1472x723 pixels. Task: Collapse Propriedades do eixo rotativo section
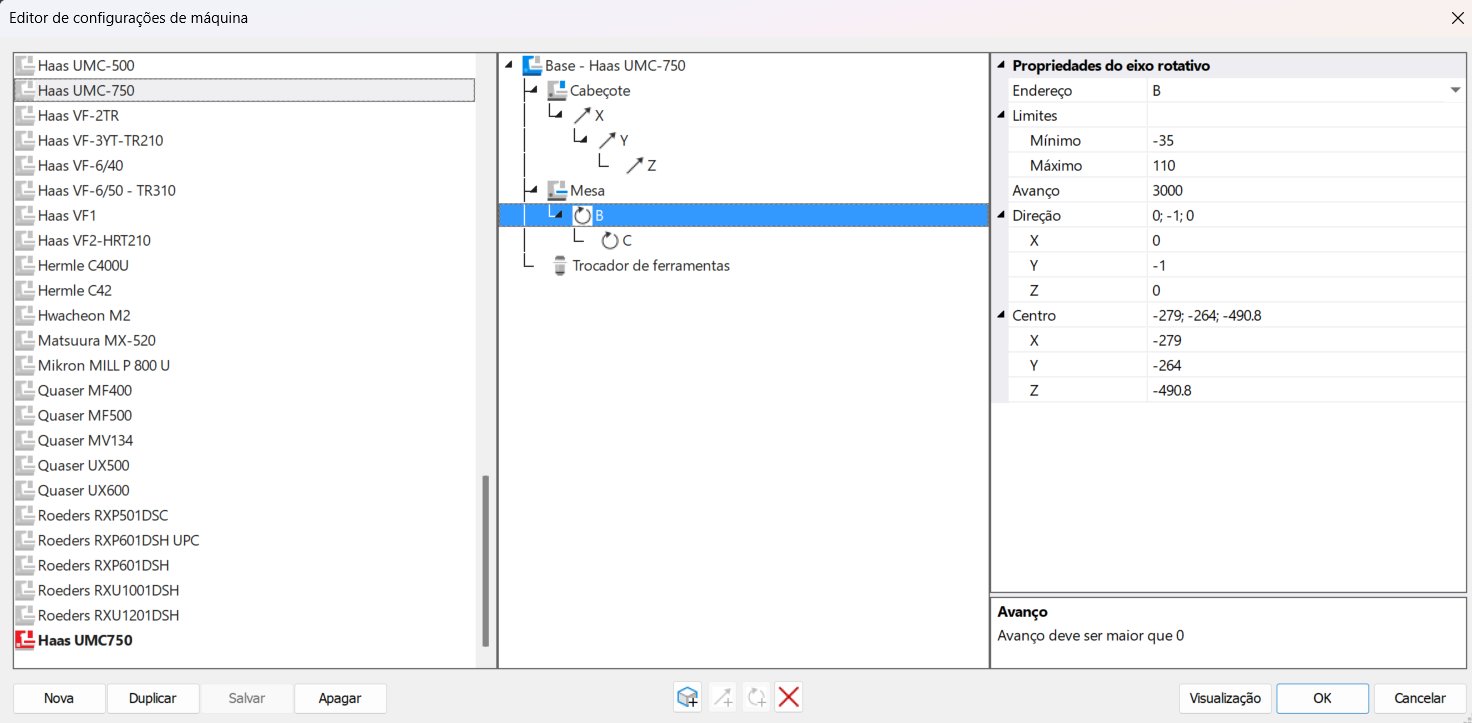click(1001, 65)
